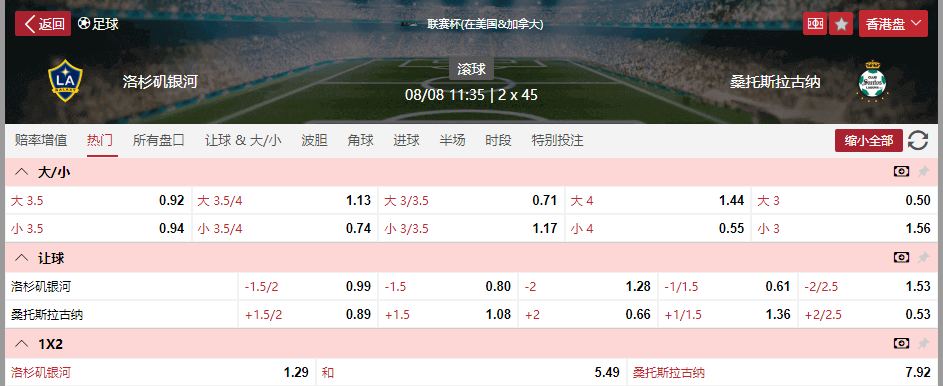The height and width of the screenshot is (386, 943).
Task: Select handicap +1.5 odds 1.08
Action: (x=448, y=314)
